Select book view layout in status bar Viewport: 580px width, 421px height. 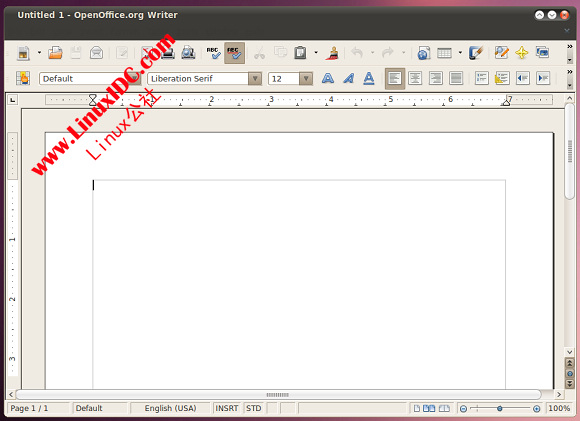point(444,408)
